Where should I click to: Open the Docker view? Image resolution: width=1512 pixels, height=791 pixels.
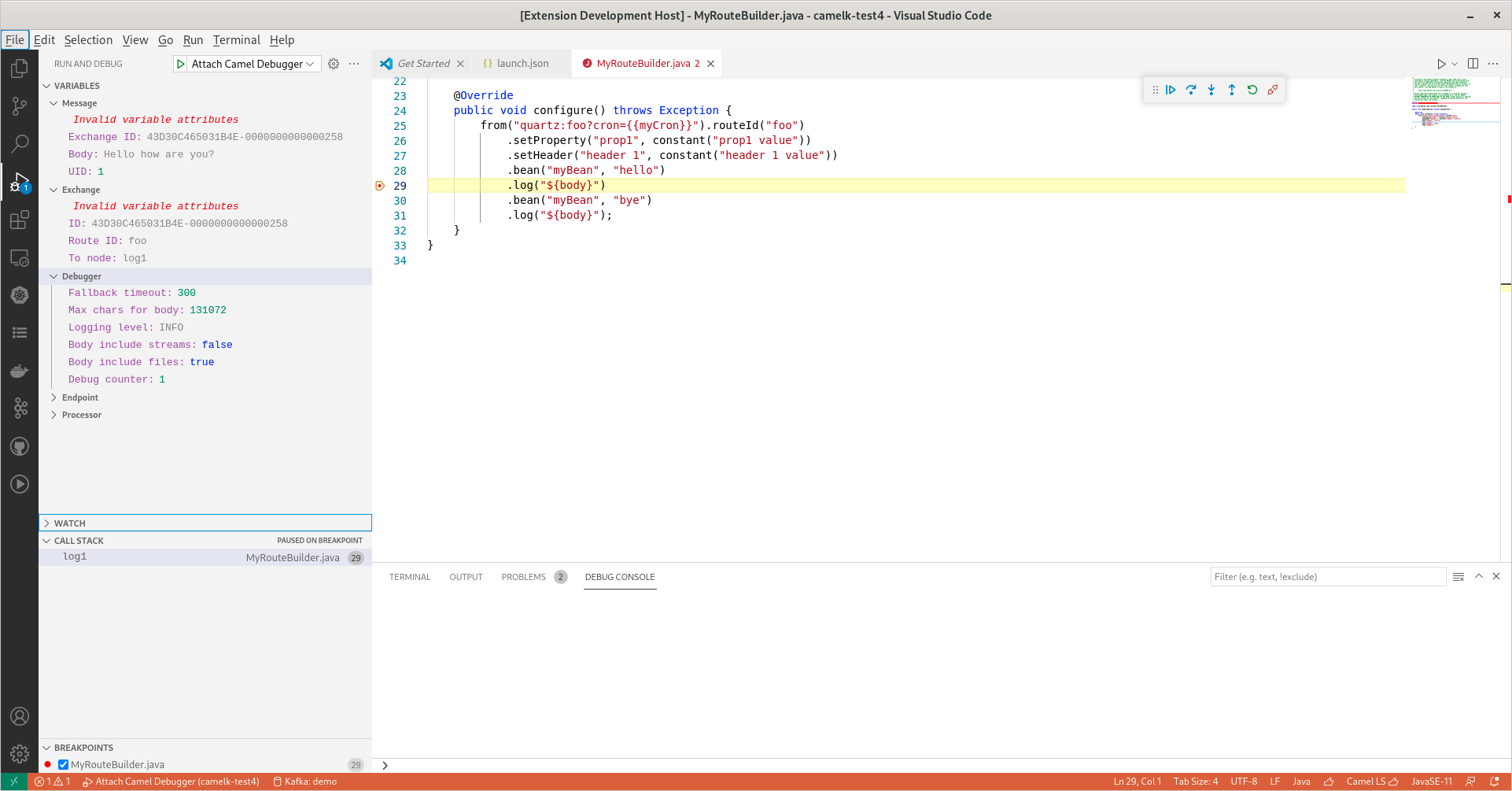pos(20,371)
